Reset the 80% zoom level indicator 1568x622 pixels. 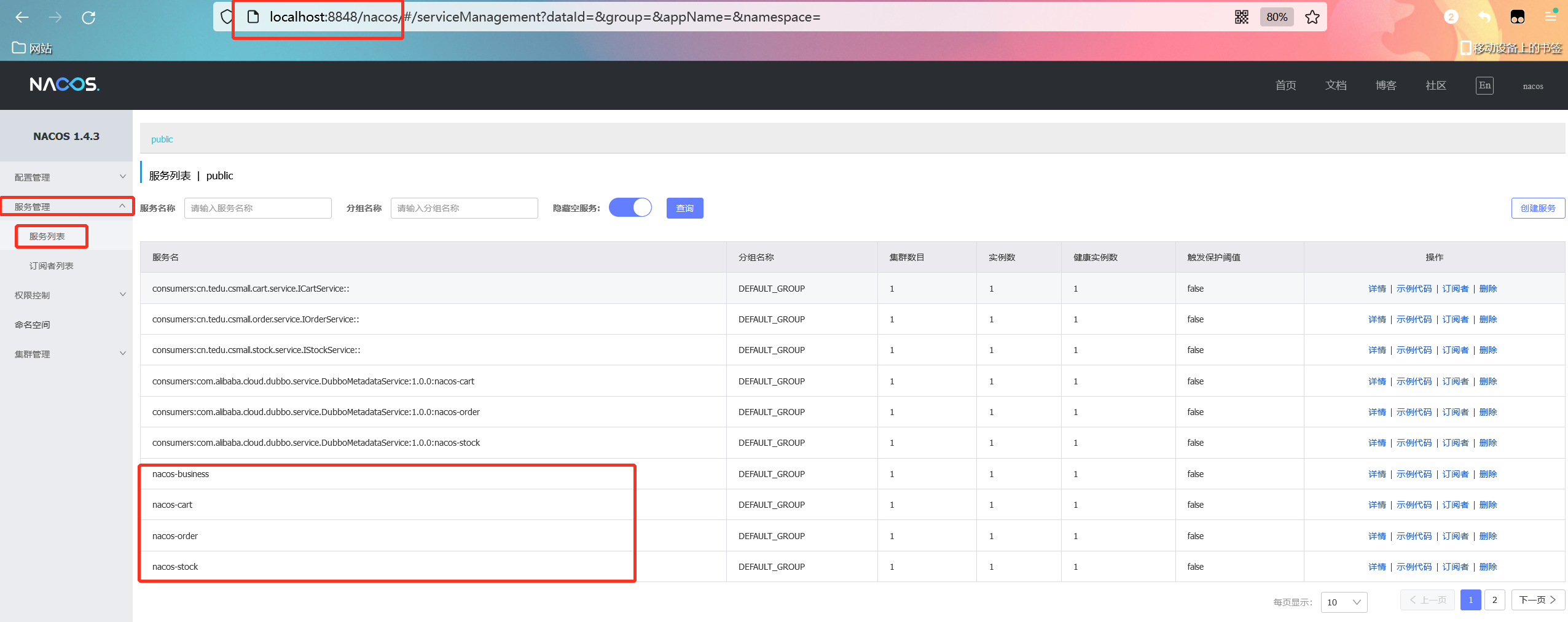[x=1277, y=17]
